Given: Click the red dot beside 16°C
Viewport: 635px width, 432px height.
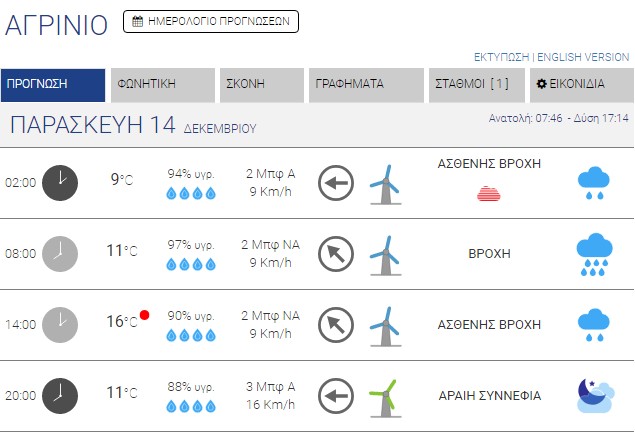Looking at the screenshot, I should [145, 315].
